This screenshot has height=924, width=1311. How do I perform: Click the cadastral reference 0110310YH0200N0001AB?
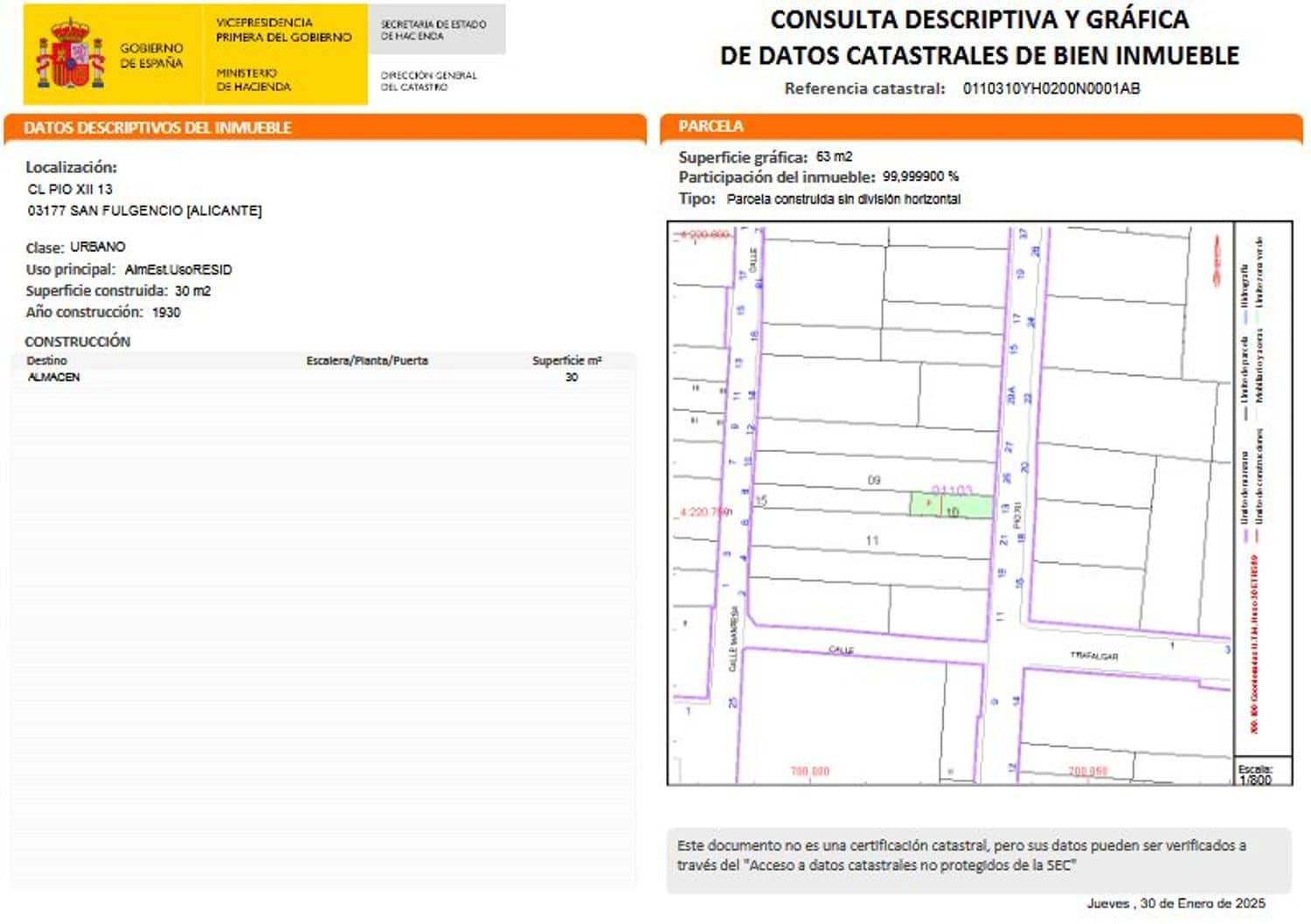1051,88
